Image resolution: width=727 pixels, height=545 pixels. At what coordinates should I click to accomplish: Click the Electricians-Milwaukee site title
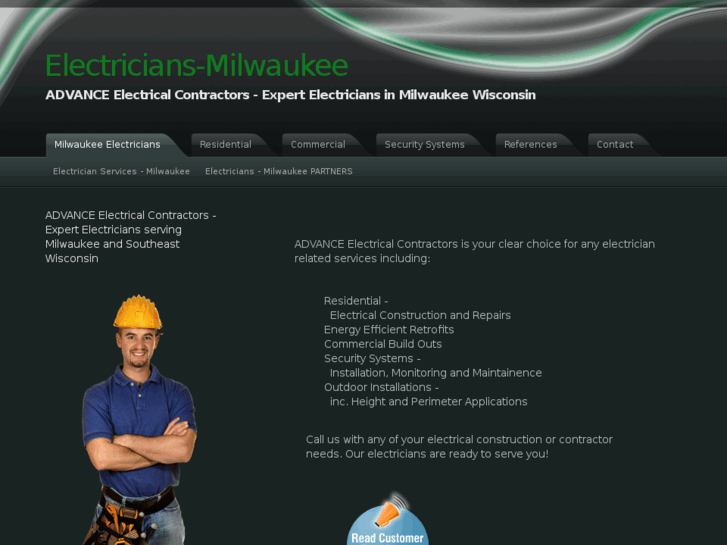pyautogui.click(x=197, y=65)
